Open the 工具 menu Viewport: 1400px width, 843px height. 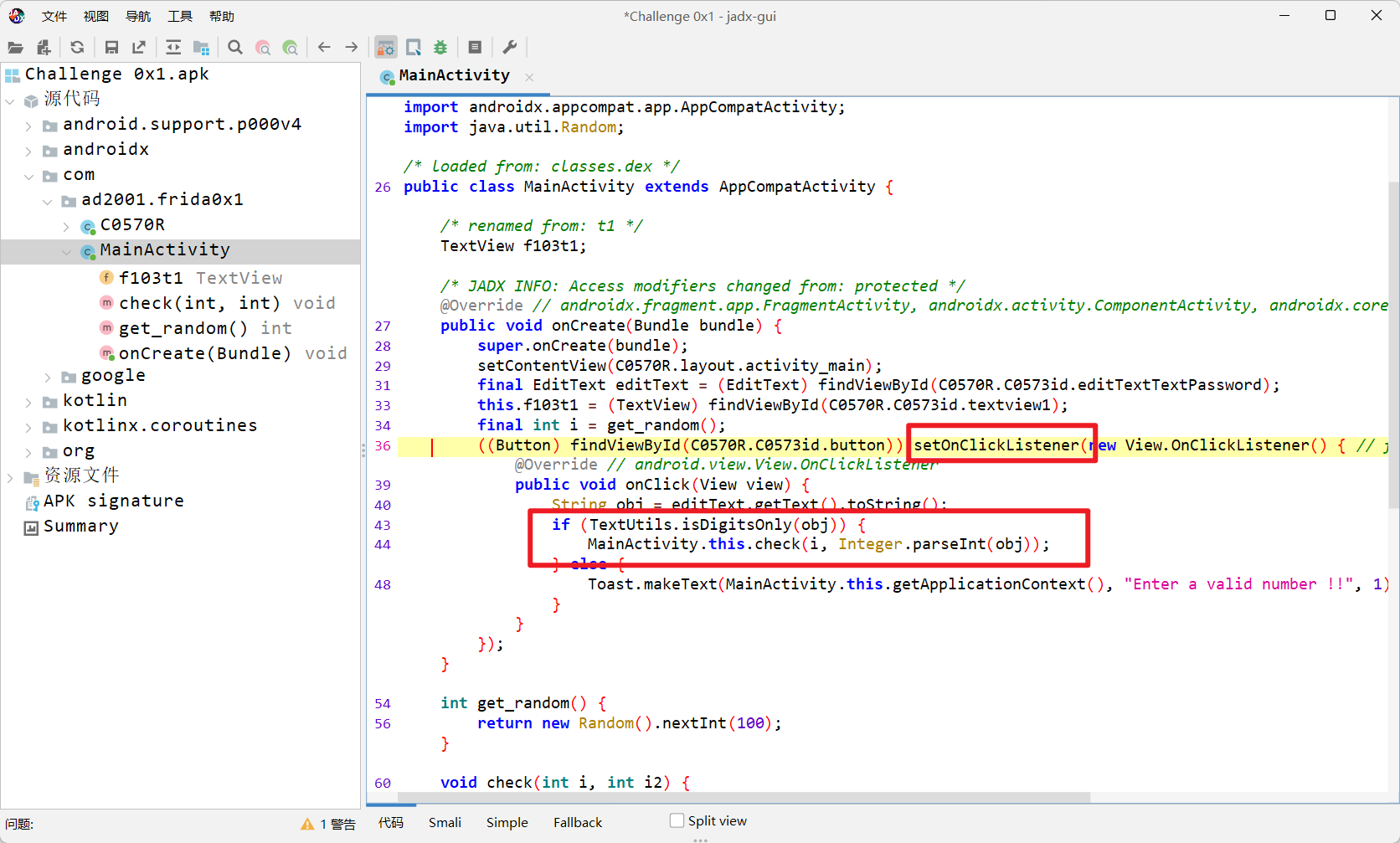tap(180, 16)
